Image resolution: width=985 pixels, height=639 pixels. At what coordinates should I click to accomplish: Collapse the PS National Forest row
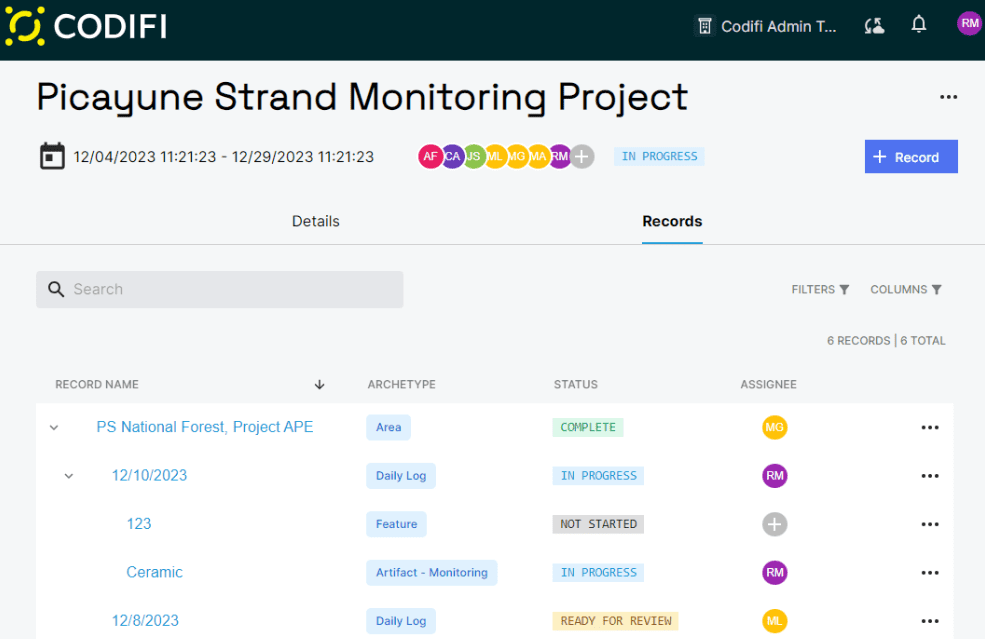54,427
